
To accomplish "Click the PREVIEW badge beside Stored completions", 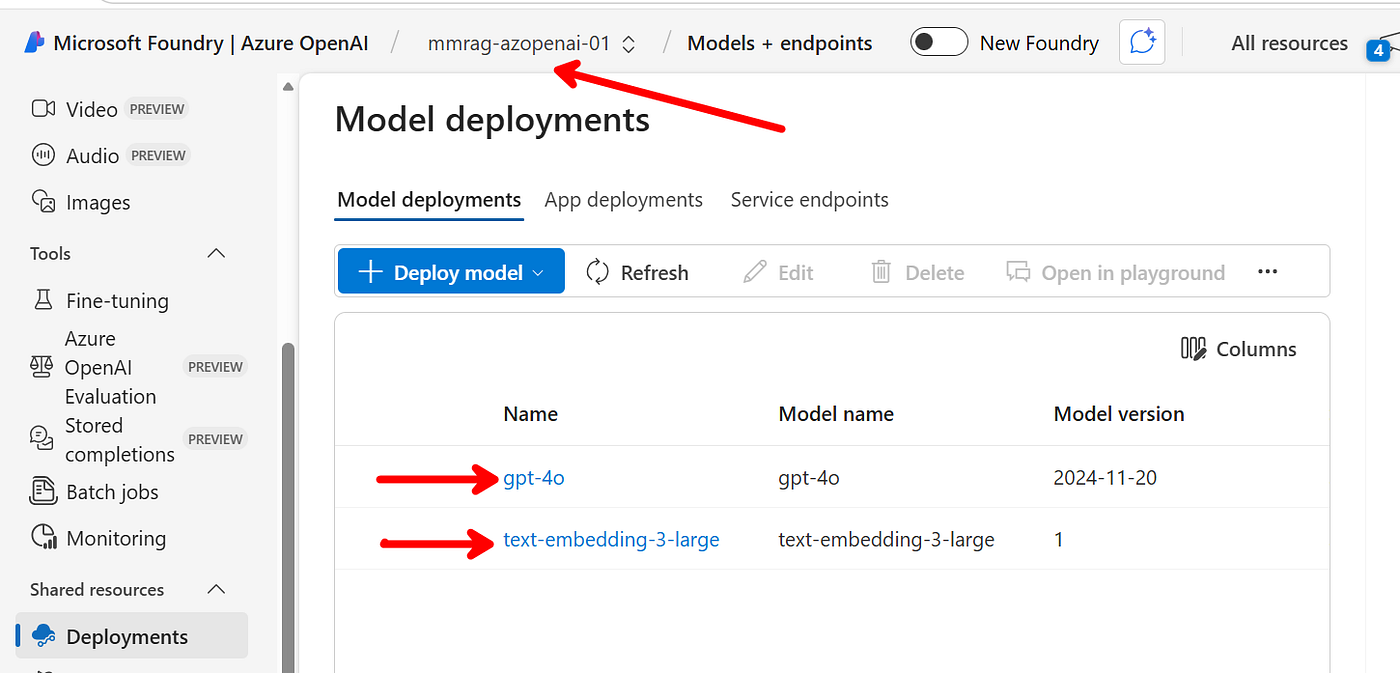I will 216,439.
